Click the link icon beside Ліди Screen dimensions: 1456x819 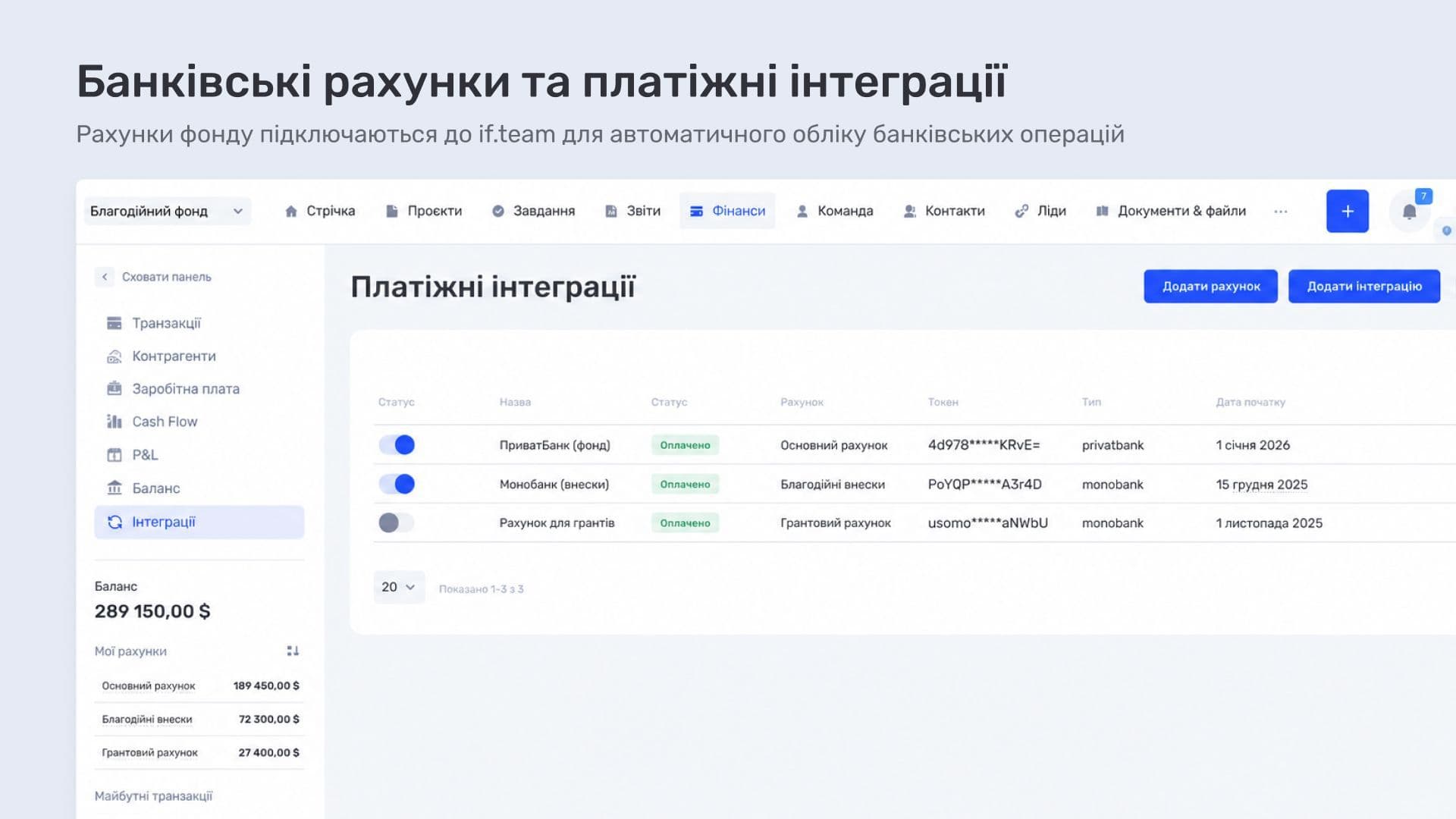(1021, 212)
